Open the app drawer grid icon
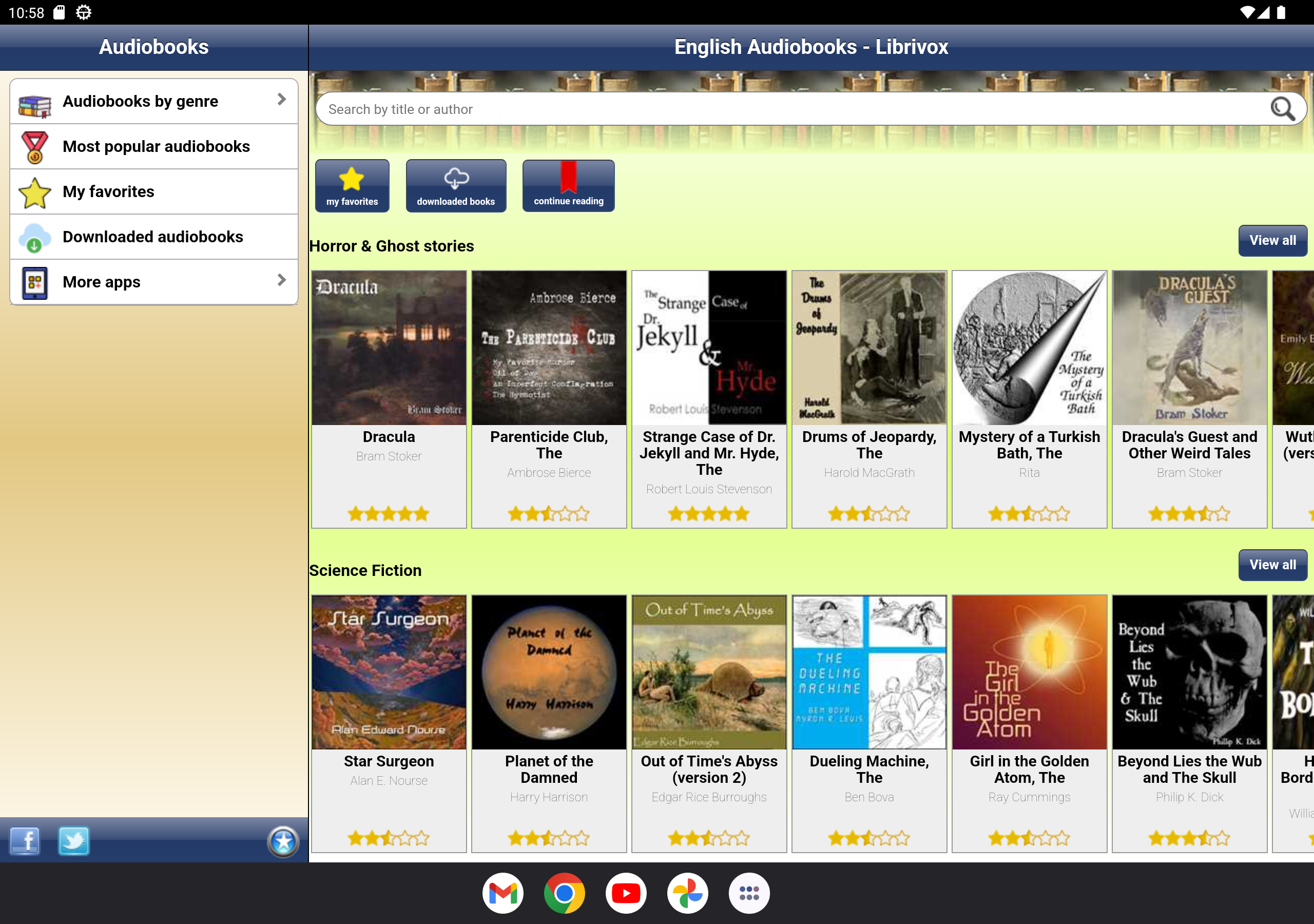Screen dimensions: 1314x924 pyautogui.click(x=749, y=893)
